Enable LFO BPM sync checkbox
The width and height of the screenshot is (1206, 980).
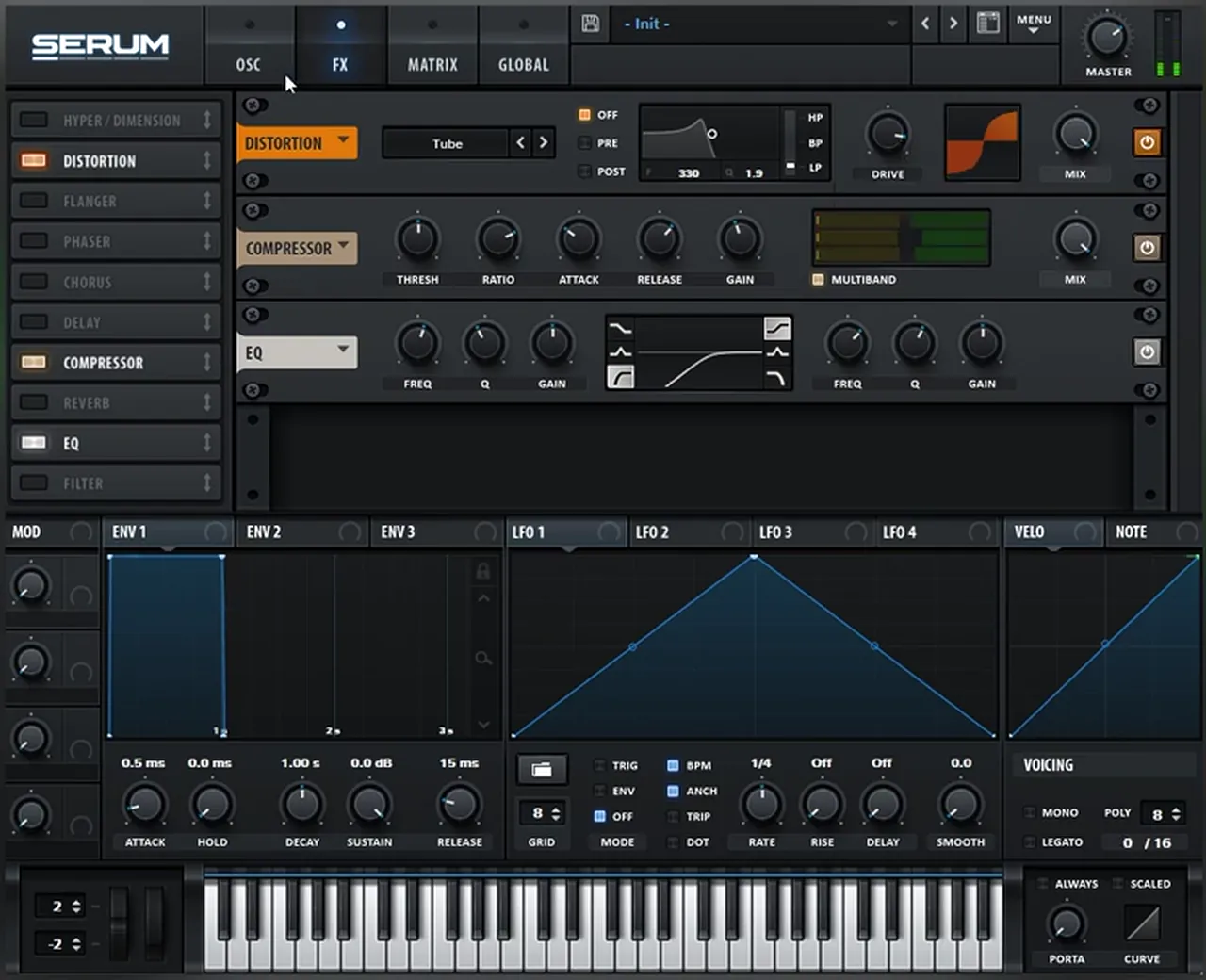coord(673,765)
